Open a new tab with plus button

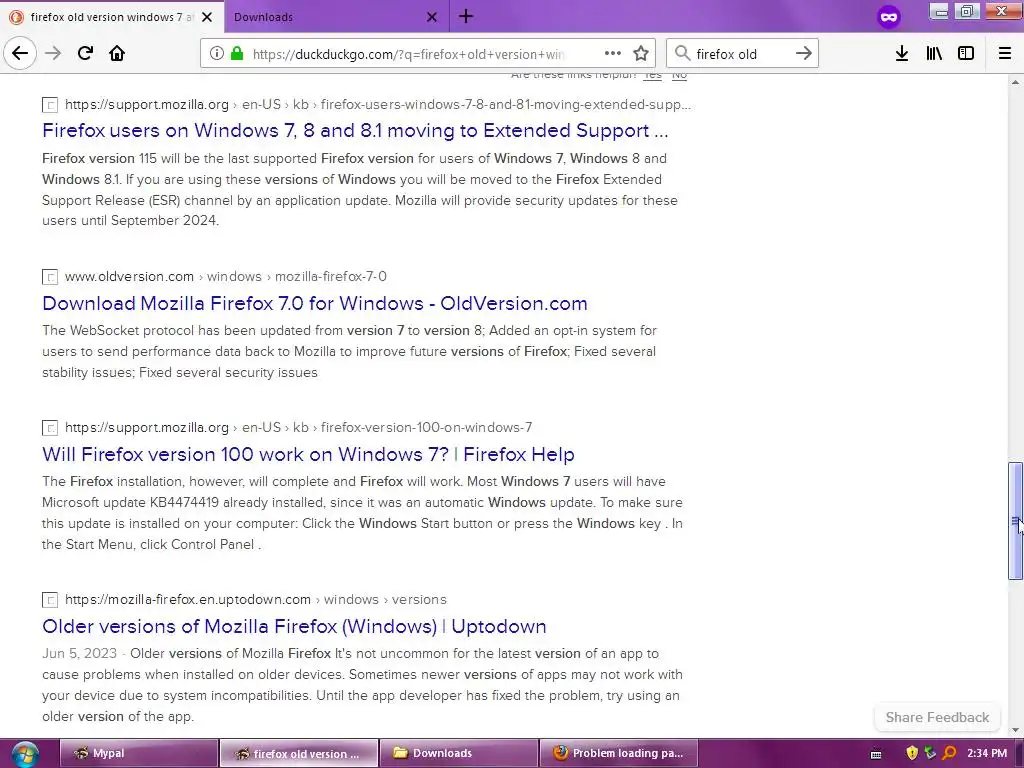tap(466, 16)
